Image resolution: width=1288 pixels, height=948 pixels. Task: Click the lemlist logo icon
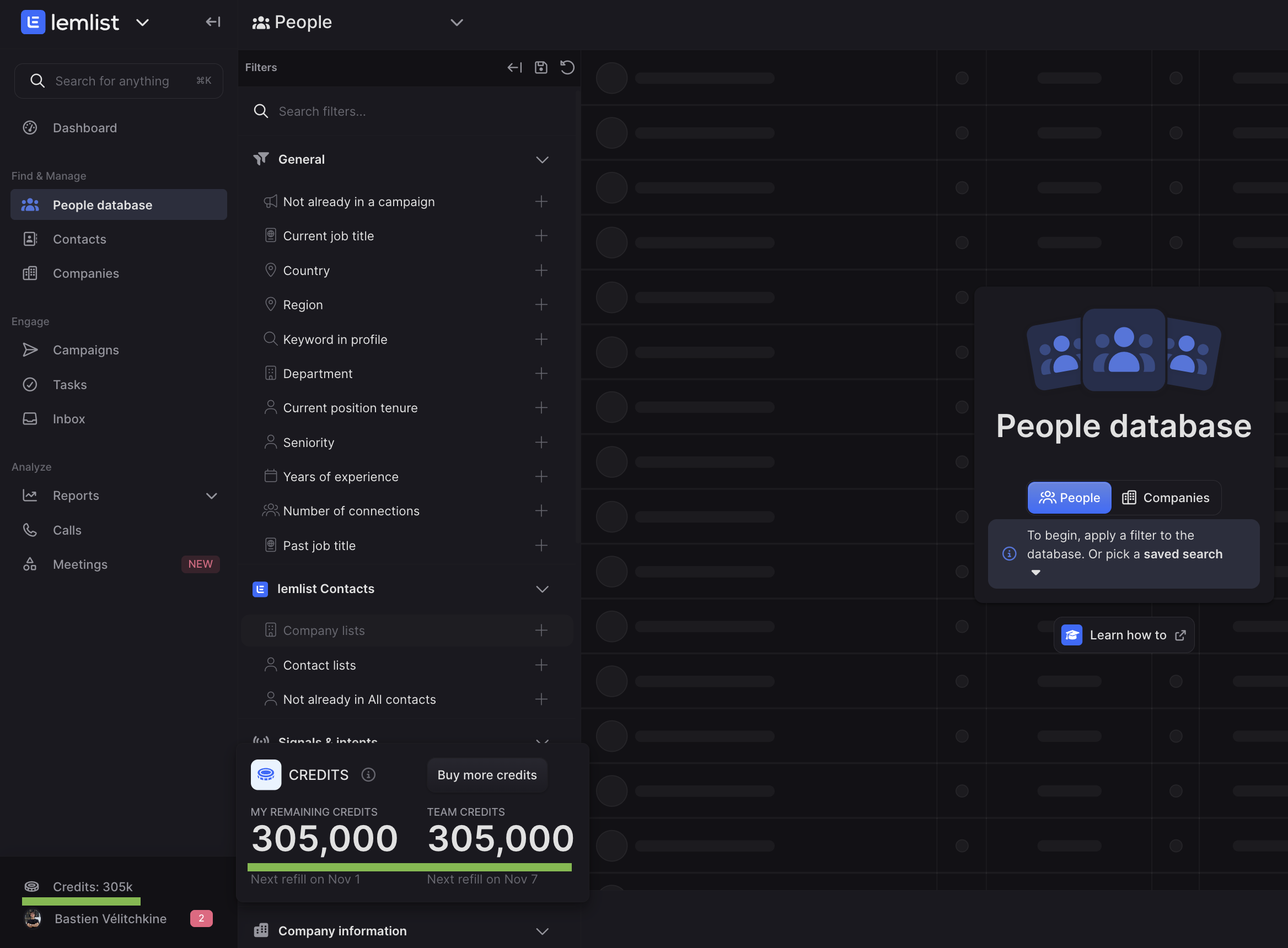tap(33, 23)
